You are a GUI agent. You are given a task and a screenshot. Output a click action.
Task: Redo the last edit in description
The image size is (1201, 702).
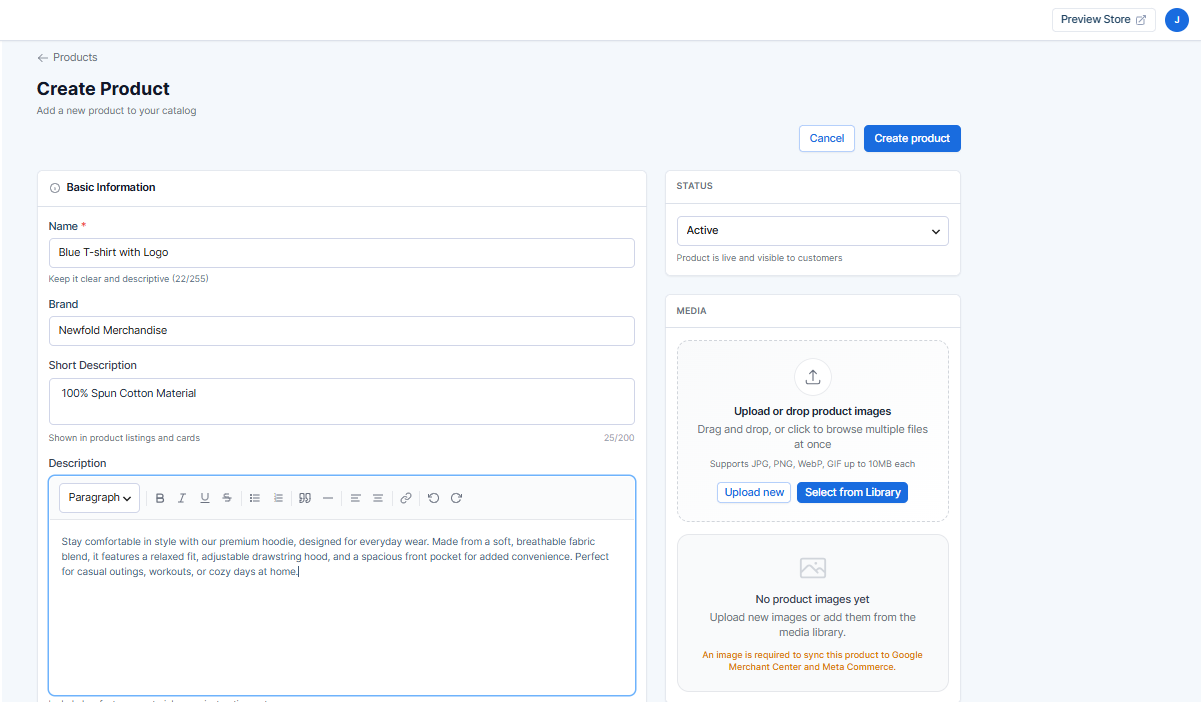point(456,498)
